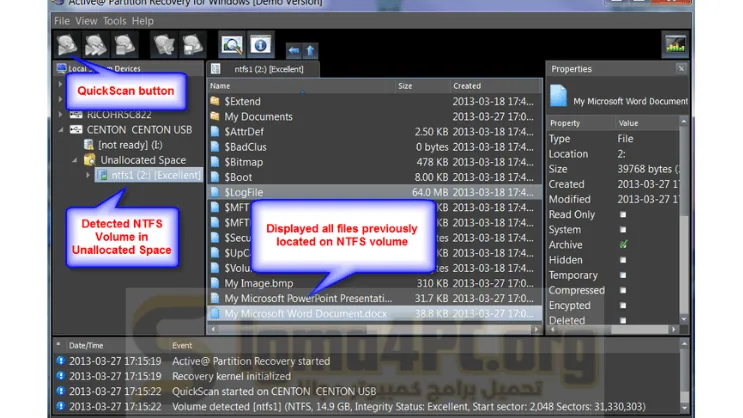Click the second disk scan toolbar icon
Viewport: 743px width, 418px height.
coord(96,44)
